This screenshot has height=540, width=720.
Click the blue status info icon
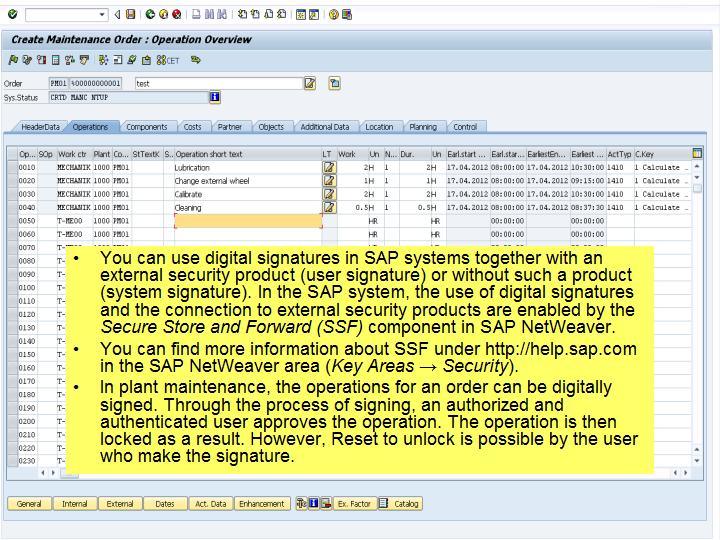[214, 97]
